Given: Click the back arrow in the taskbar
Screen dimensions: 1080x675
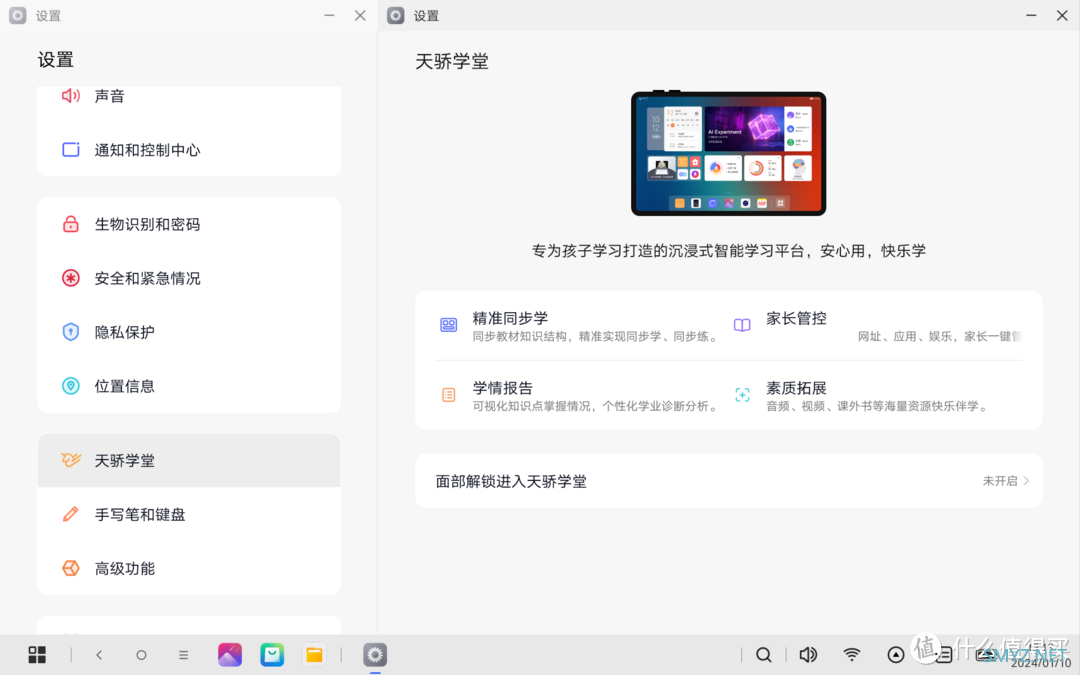Looking at the screenshot, I should pyautogui.click(x=99, y=655).
